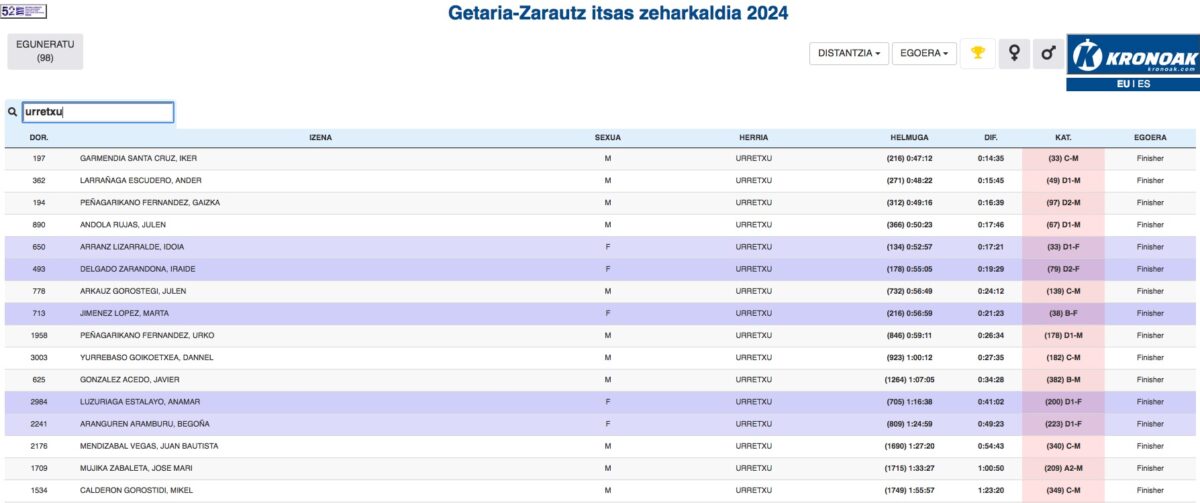This screenshot has width=1200, height=503.
Task: Click the search field containing urretxu
Action: click(97, 113)
